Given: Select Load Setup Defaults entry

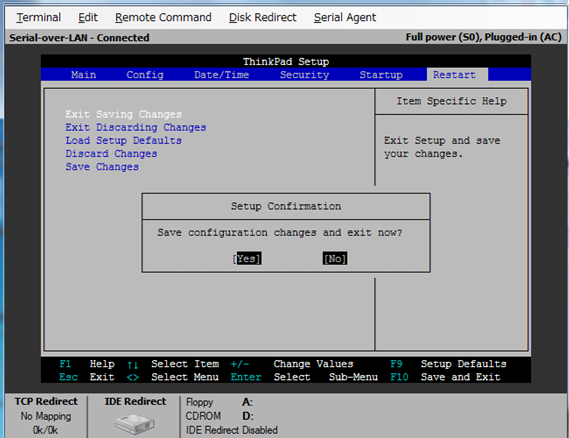Looking at the screenshot, I should coord(123,140).
